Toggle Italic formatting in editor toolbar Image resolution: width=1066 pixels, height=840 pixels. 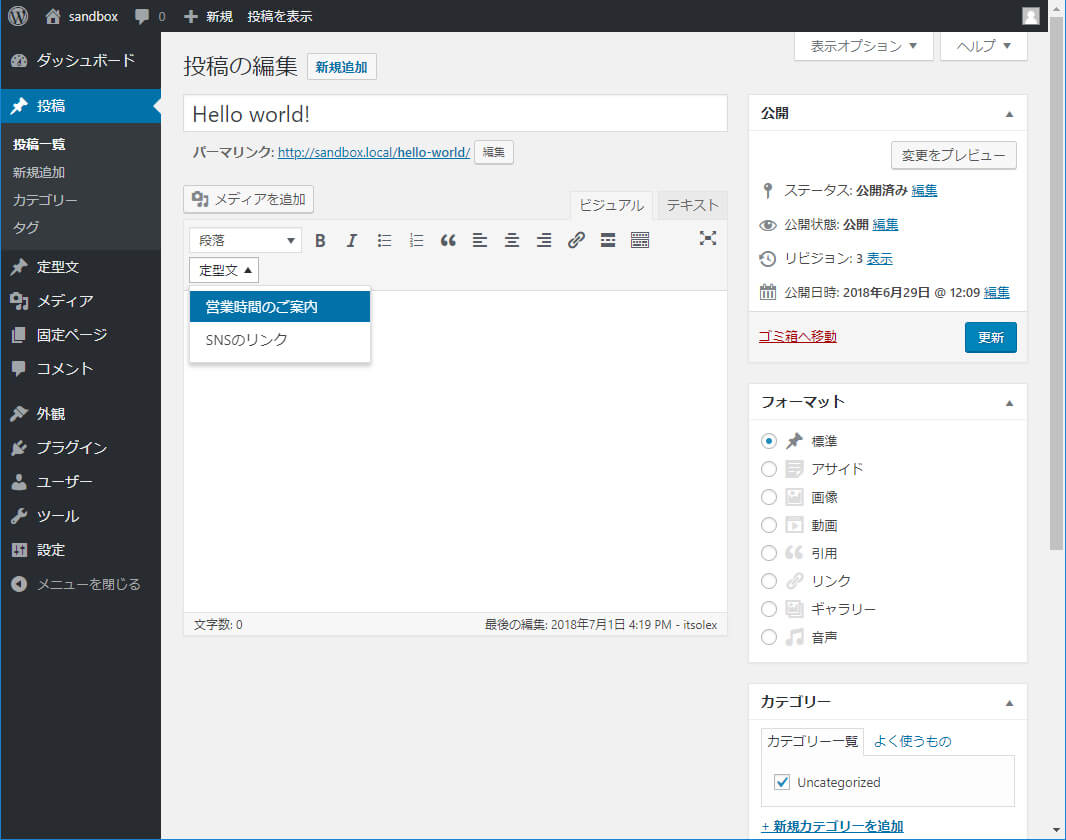tap(351, 240)
